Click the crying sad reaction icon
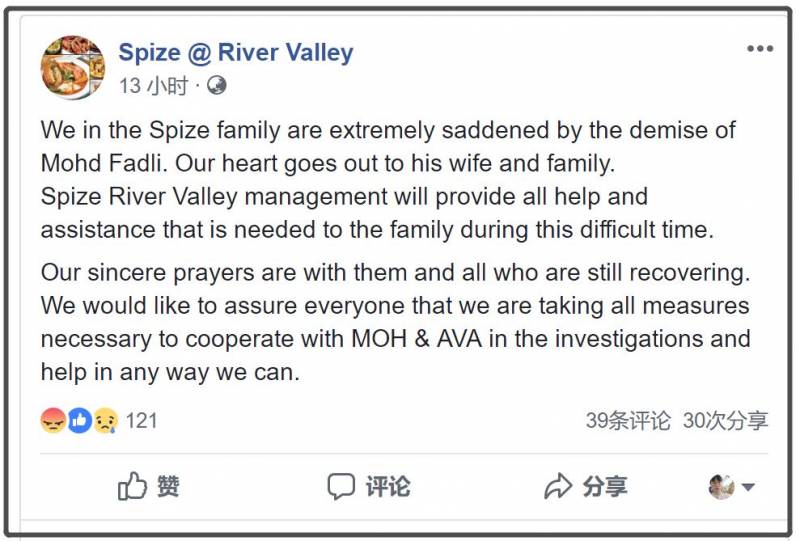The image size is (800, 541). click(x=104, y=421)
